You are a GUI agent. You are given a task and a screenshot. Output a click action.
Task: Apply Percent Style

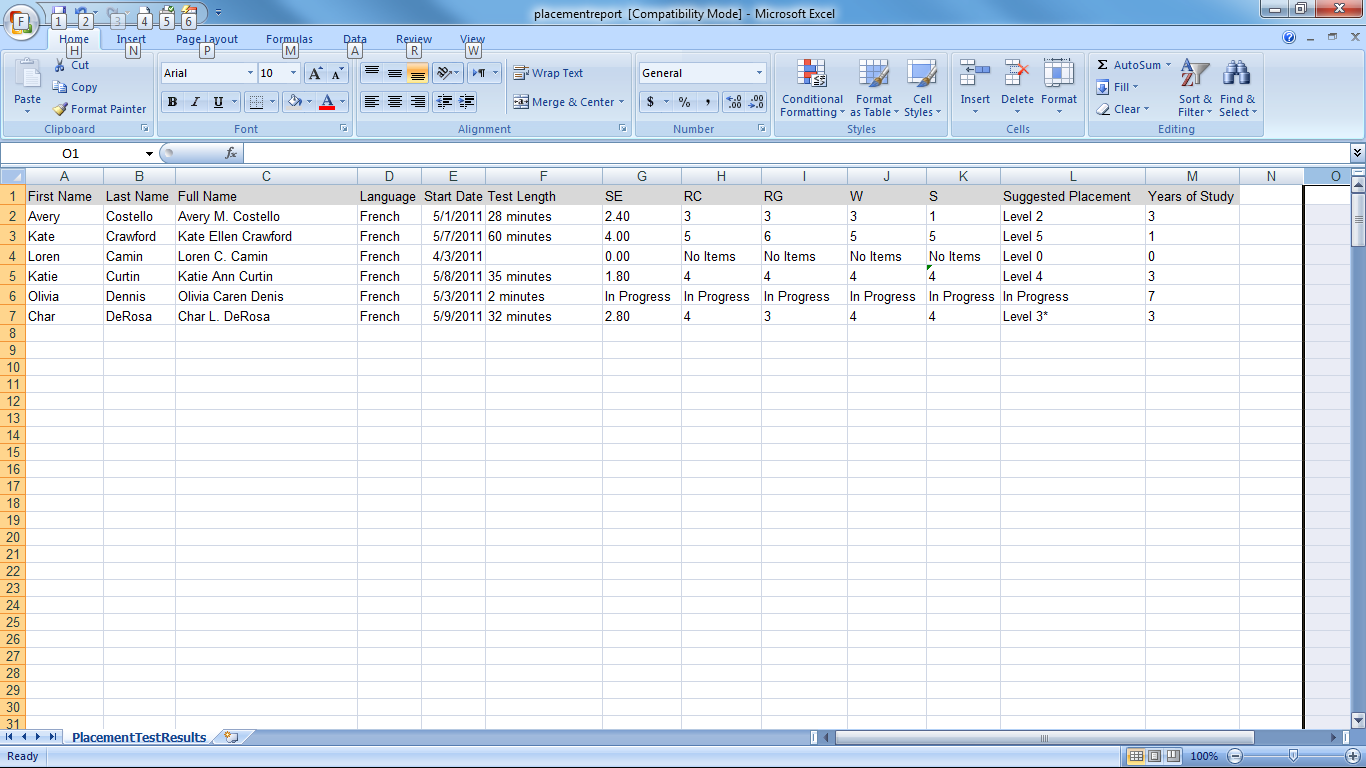684,102
